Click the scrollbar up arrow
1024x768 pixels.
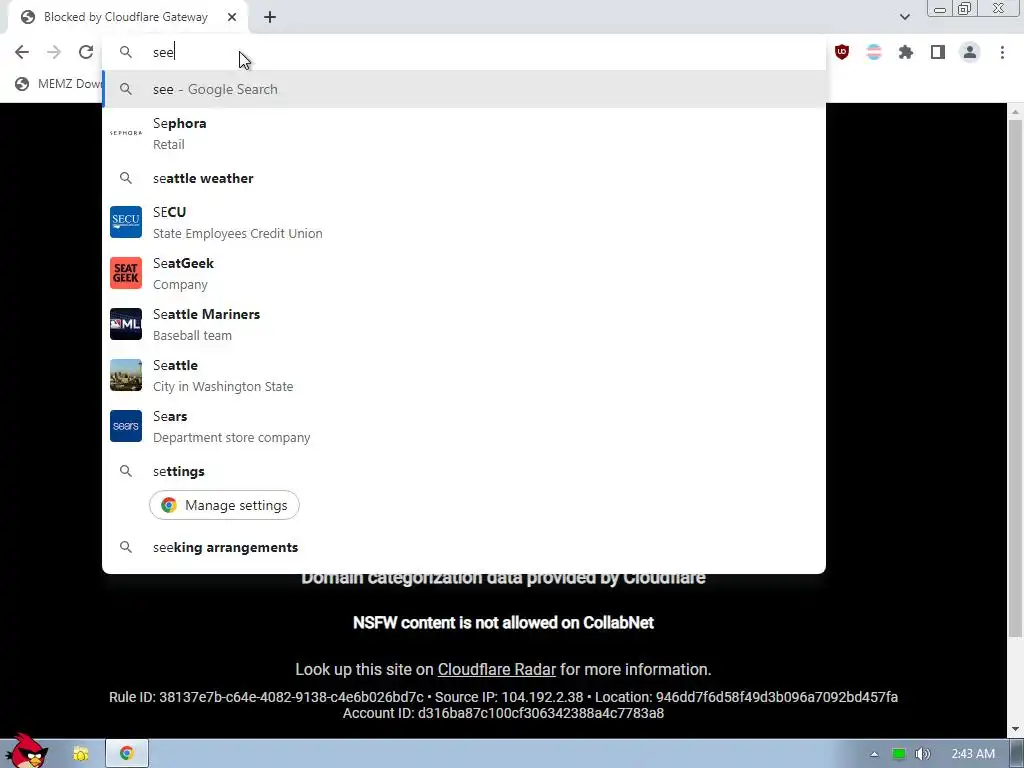pos(1015,112)
